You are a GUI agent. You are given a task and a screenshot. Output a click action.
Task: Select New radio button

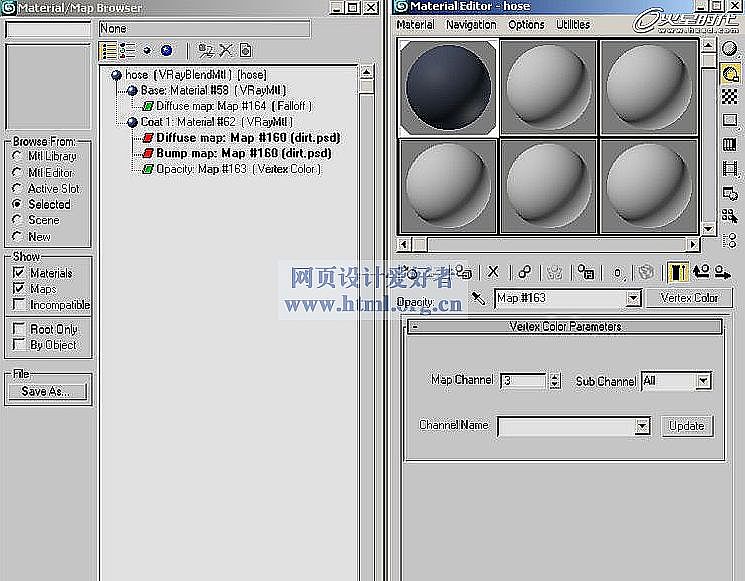point(17,236)
